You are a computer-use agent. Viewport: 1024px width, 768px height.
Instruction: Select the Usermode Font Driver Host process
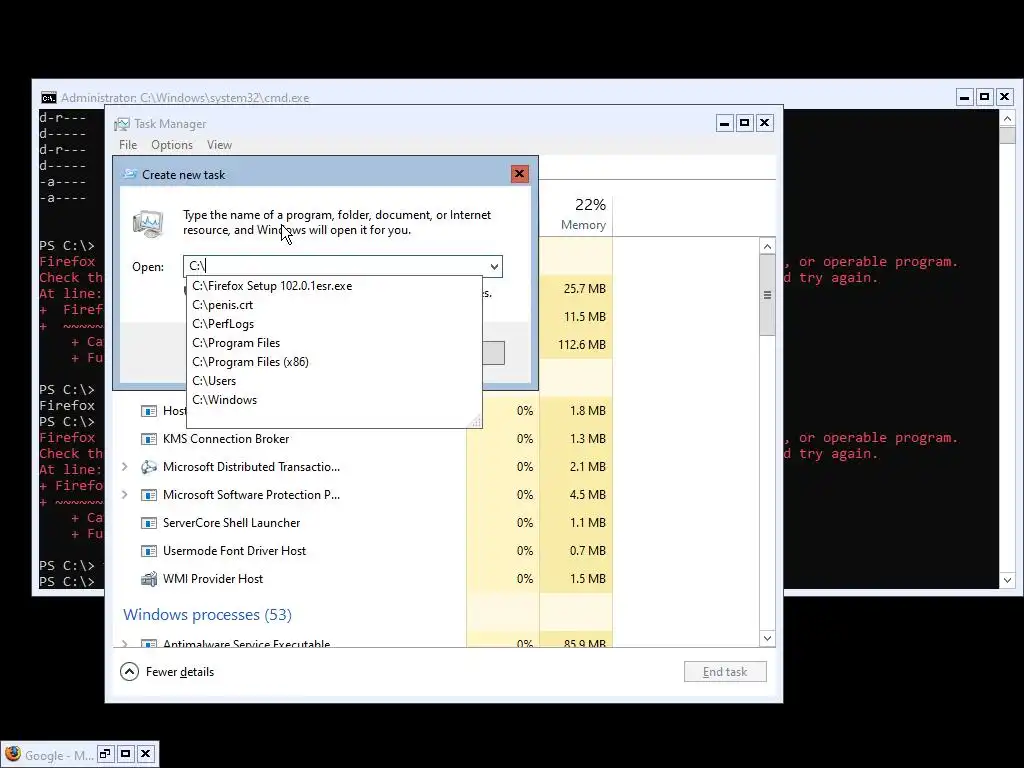pos(234,551)
